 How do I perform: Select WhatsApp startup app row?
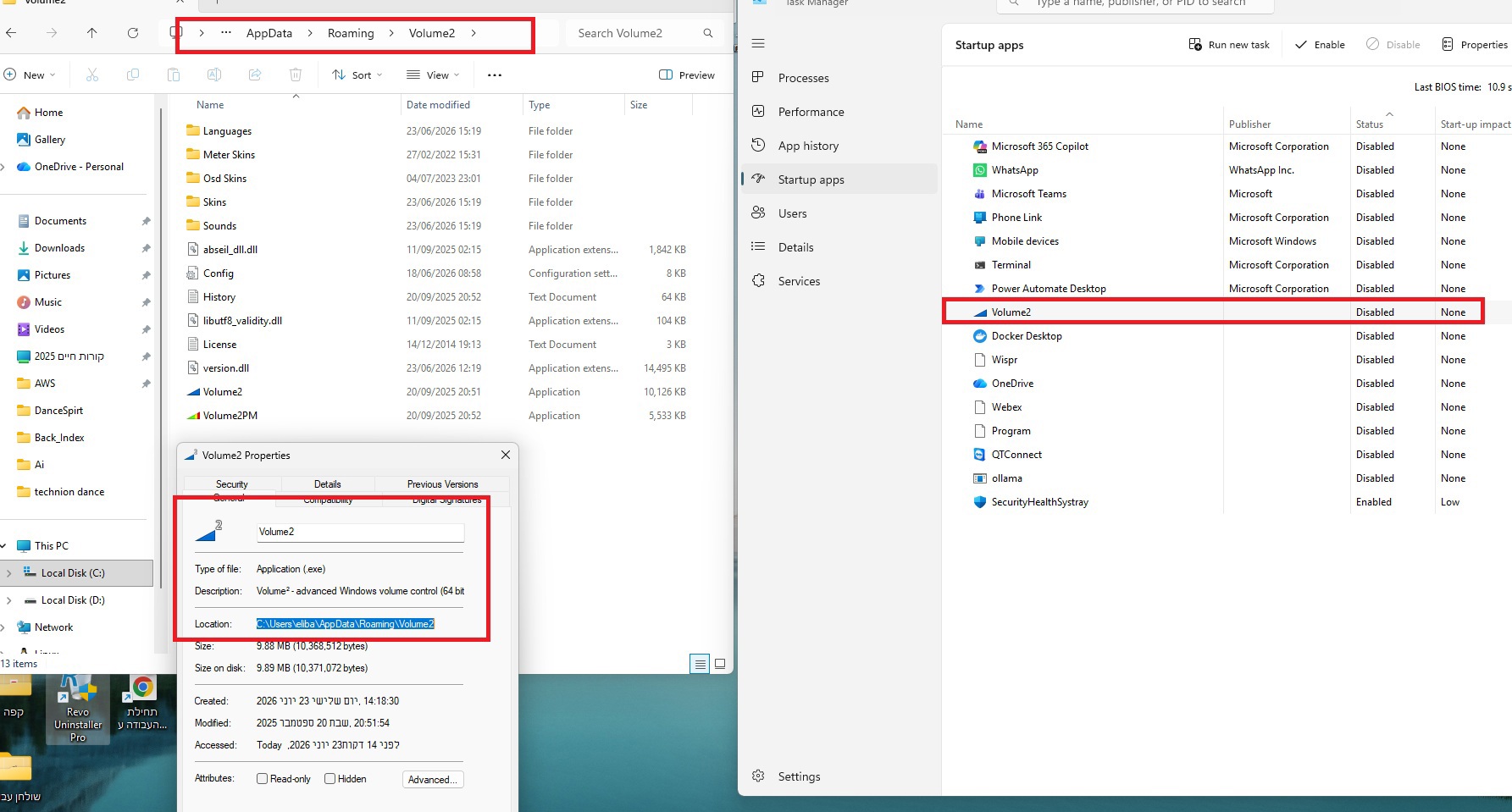pos(1227,170)
